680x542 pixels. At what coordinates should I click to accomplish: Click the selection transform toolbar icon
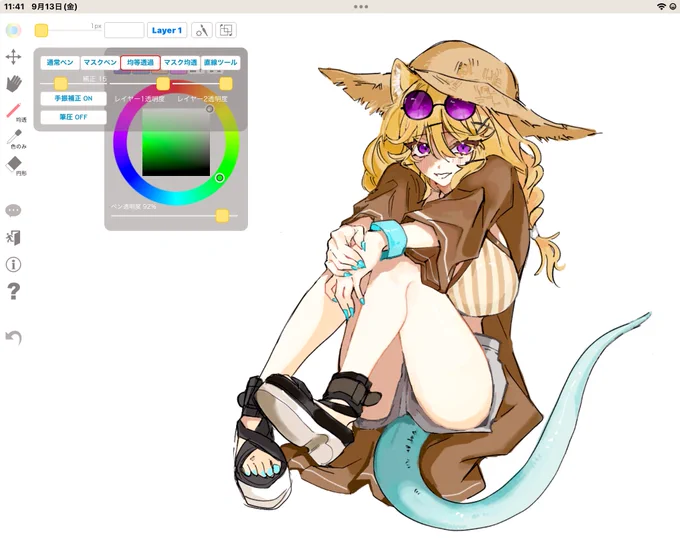pos(226,30)
